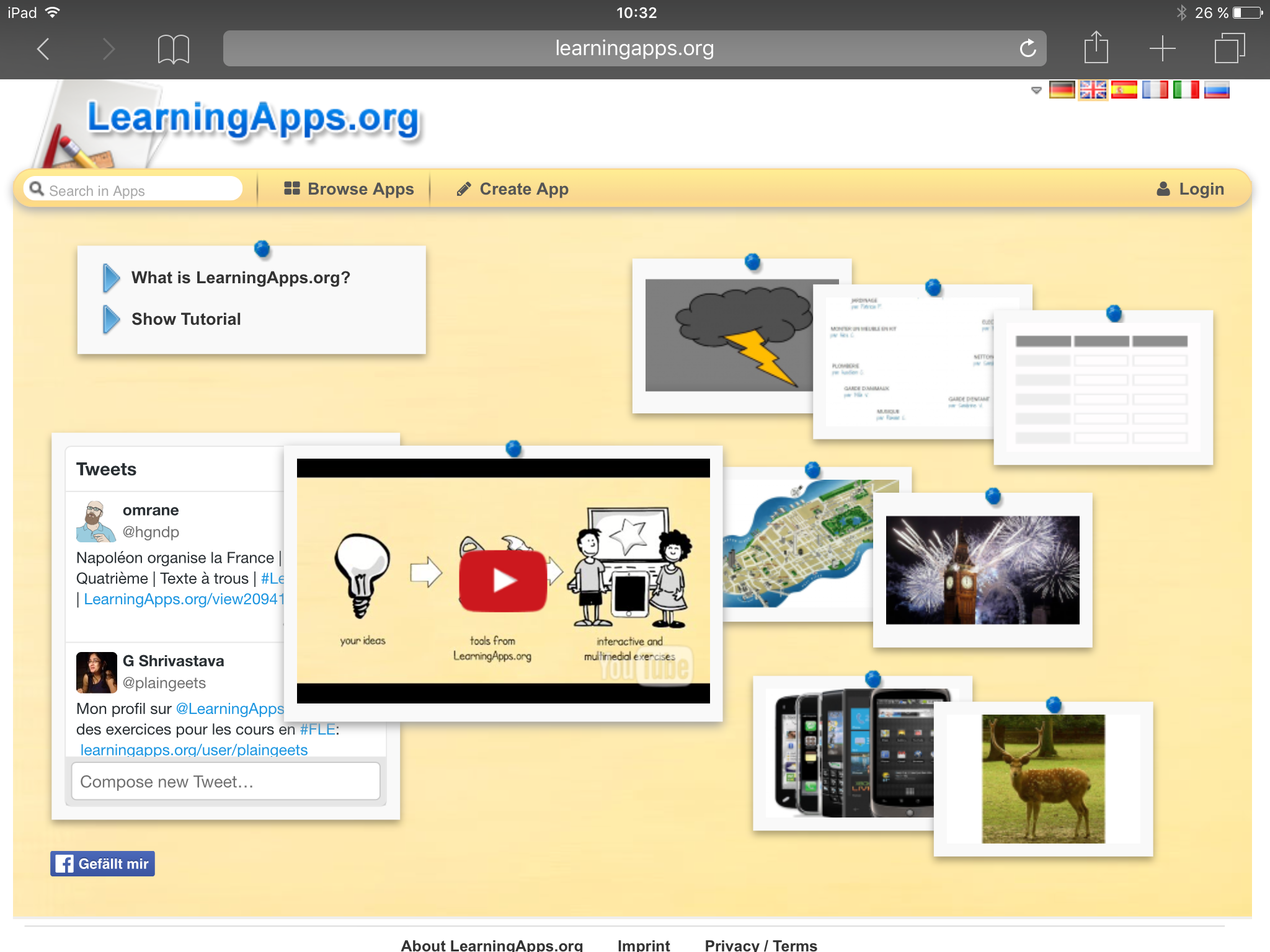Open the Manhattan map thumbnail
The width and height of the screenshot is (1270, 952).
(x=798, y=544)
